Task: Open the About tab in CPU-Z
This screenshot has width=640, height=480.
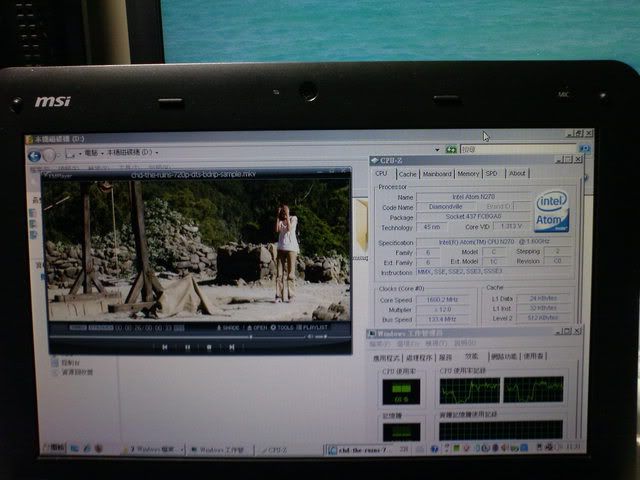Action: [x=517, y=173]
